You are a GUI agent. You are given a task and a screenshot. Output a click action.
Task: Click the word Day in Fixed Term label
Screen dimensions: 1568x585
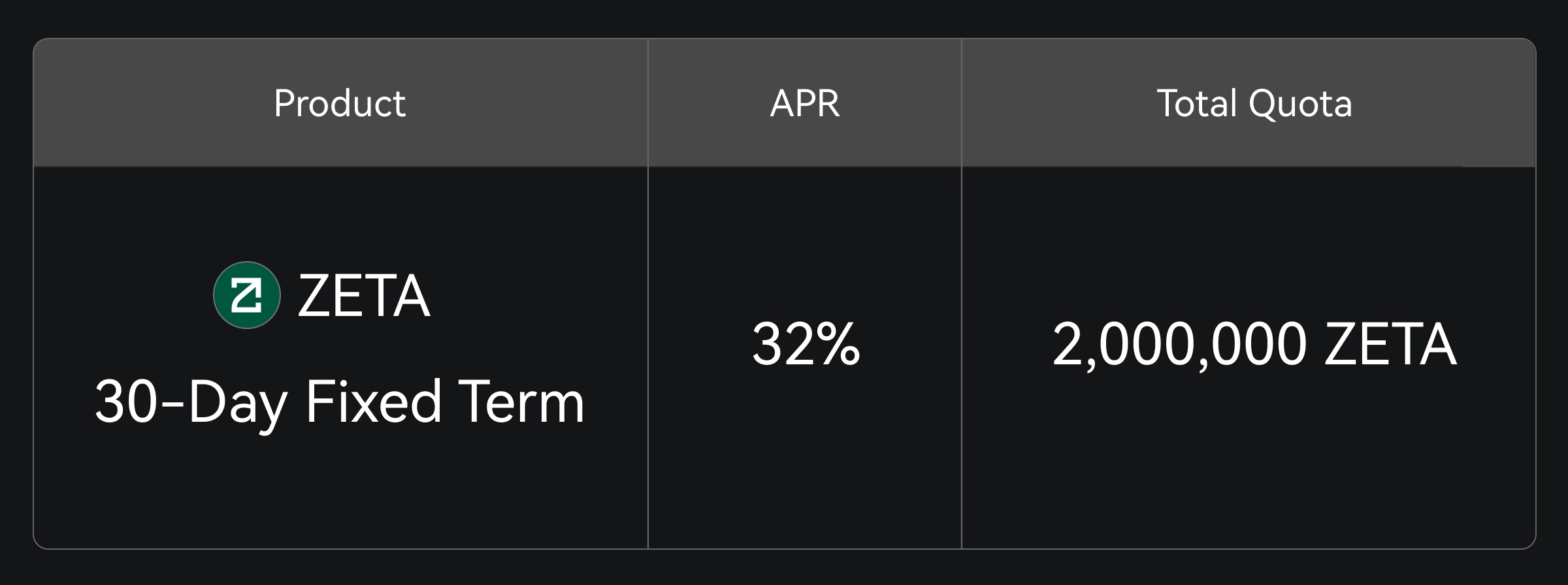pos(238,402)
